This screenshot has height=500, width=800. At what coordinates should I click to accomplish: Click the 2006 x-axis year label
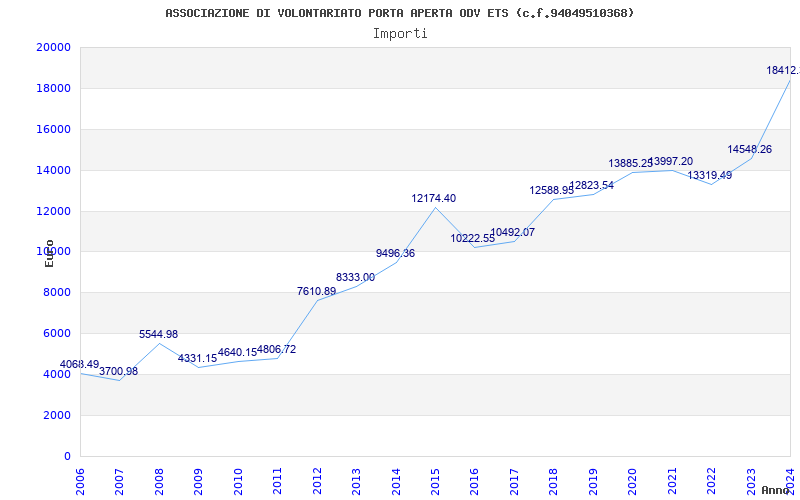(x=80, y=481)
